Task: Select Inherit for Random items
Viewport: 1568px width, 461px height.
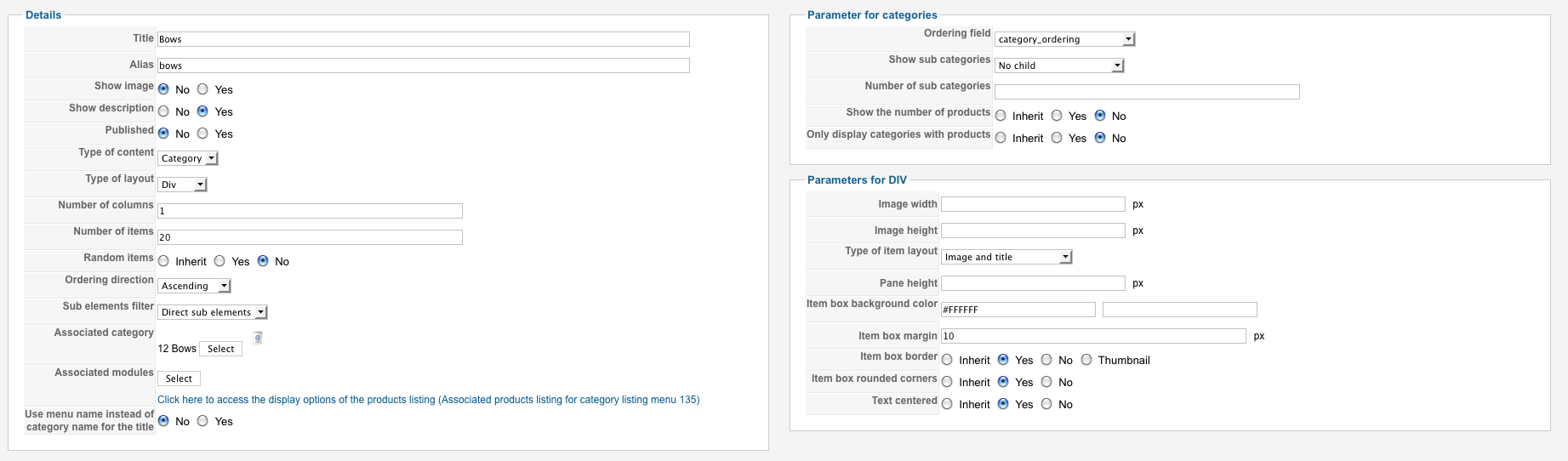Action: coord(163,261)
